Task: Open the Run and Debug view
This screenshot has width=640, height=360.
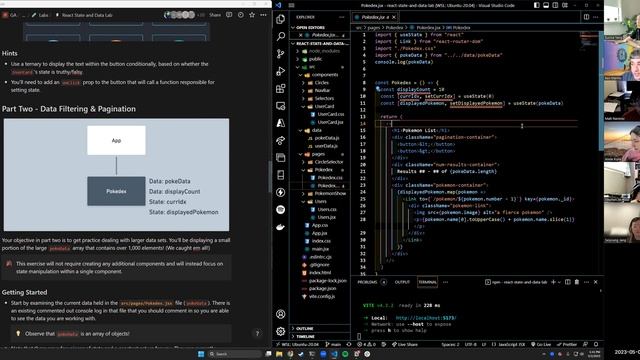Action: [280, 71]
